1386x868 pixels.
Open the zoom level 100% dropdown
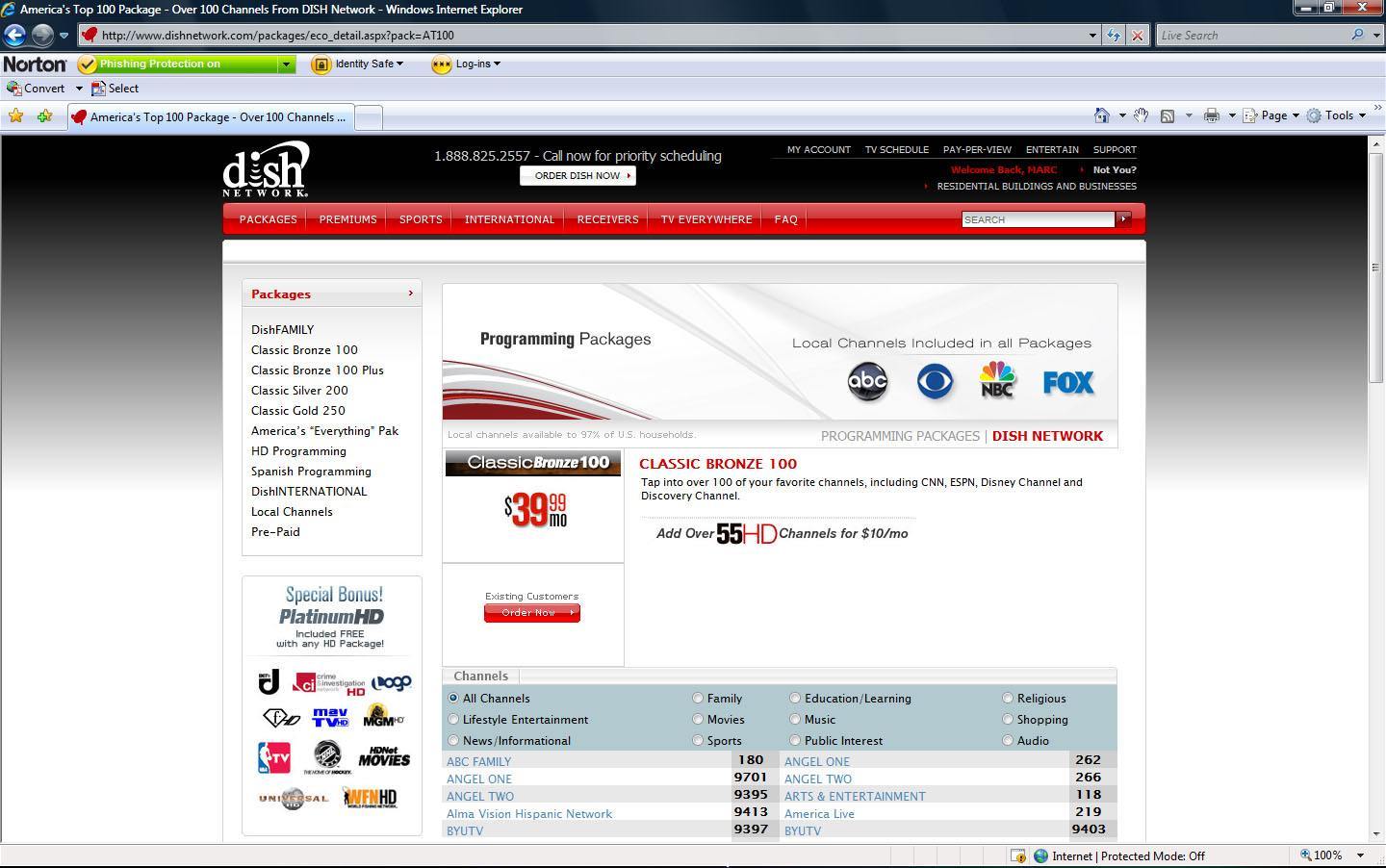[x=1360, y=855]
